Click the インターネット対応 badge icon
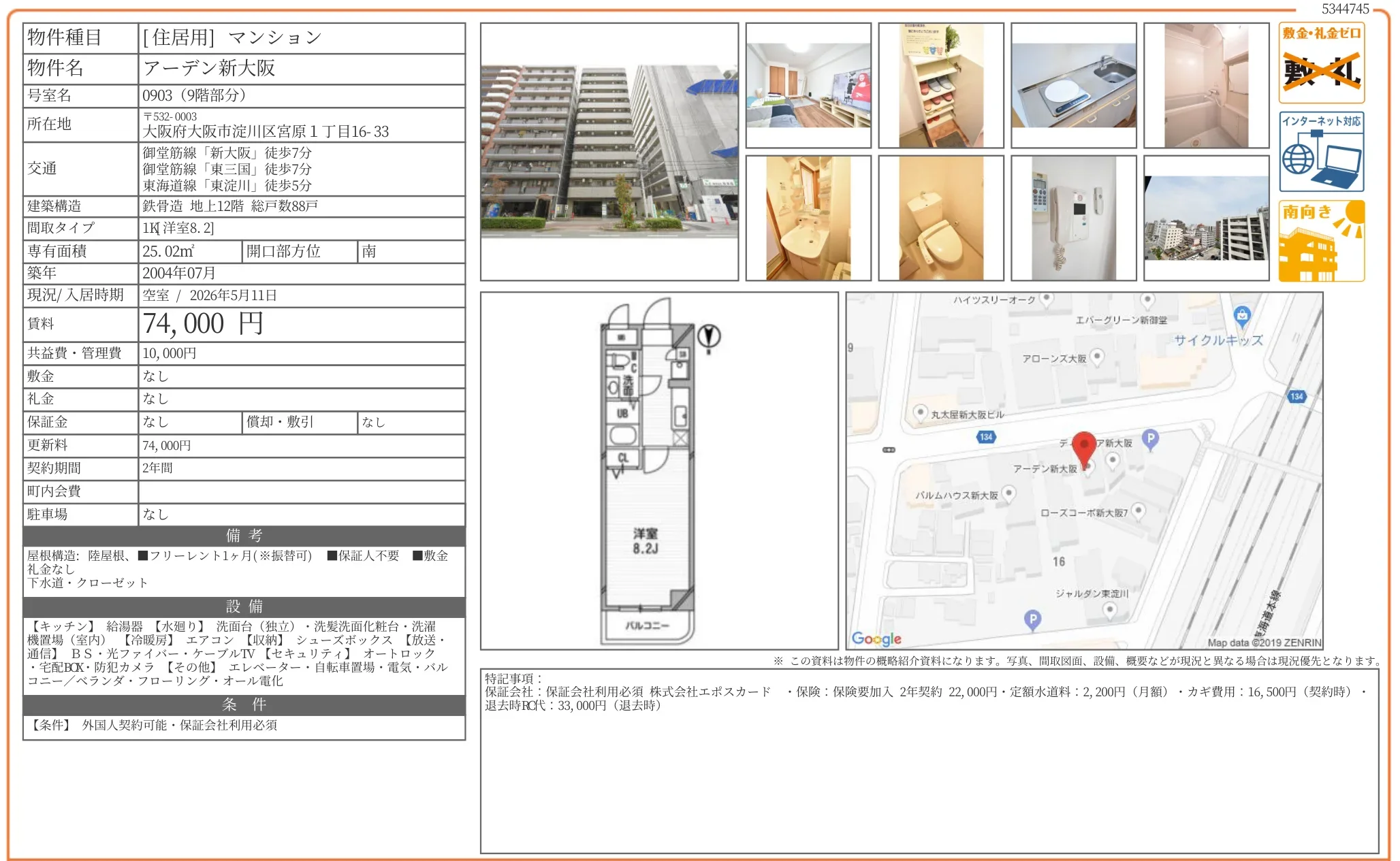The image size is (1400, 861). coord(1321,151)
